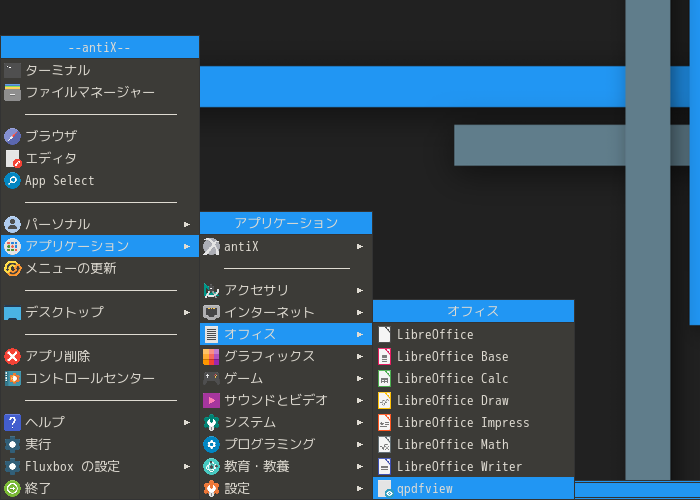Click the ヘルプ question mark icon
Image resolution: width=700 pixels, height=500 pixels.
12,422
